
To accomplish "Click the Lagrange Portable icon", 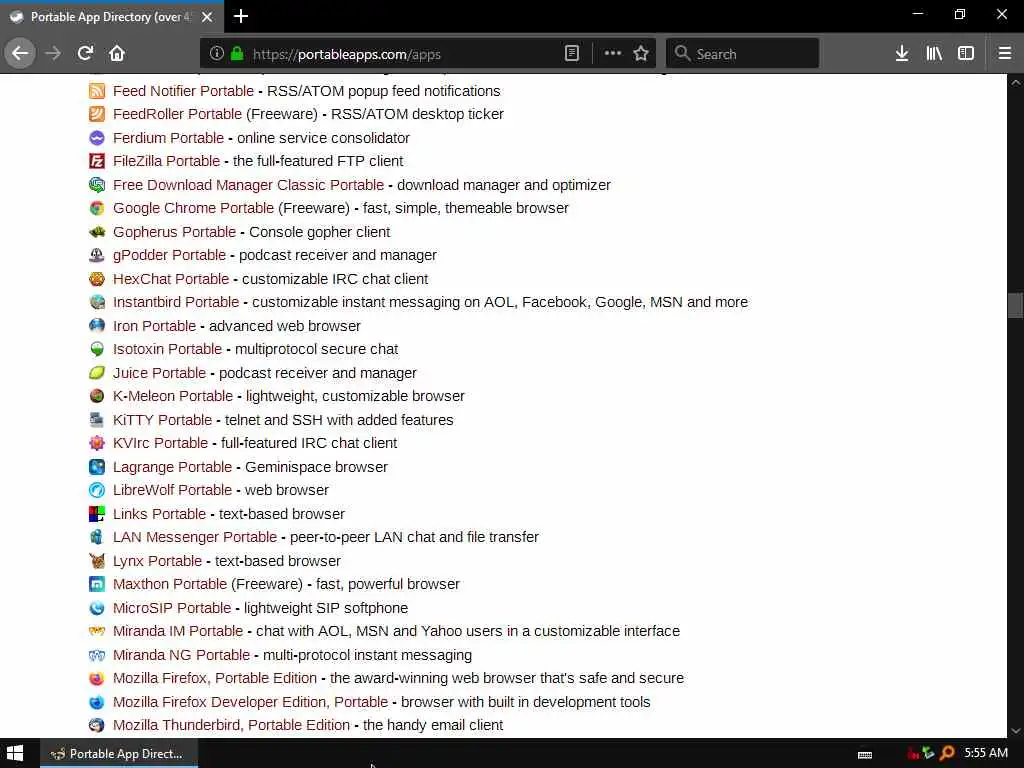I will point(97,467).
